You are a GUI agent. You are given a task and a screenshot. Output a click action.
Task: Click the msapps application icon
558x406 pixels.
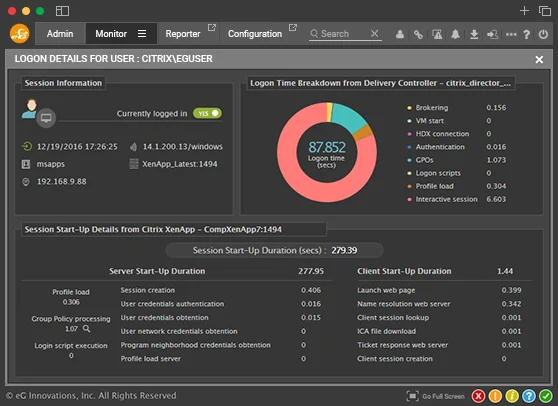point(26,164)
